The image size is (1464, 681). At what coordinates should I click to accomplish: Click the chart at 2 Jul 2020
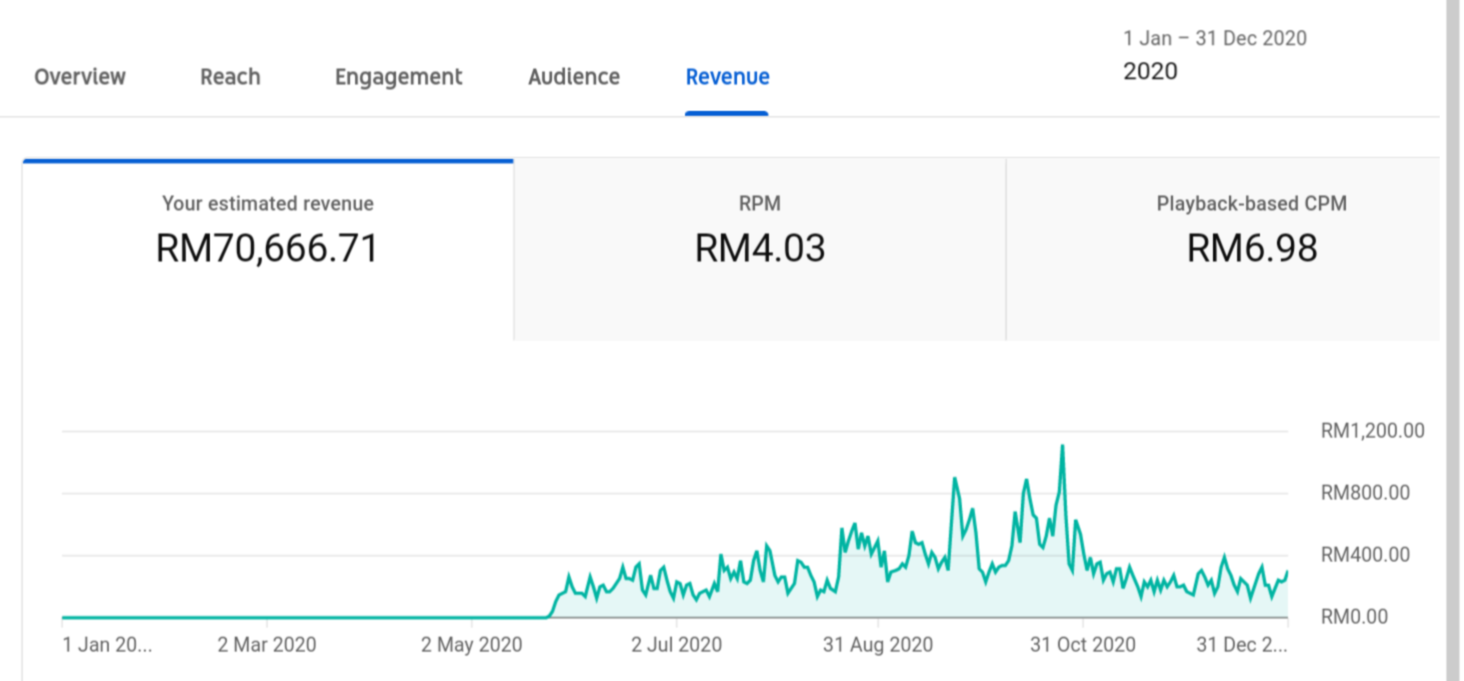pyautogui.click(x=677, y=590)
